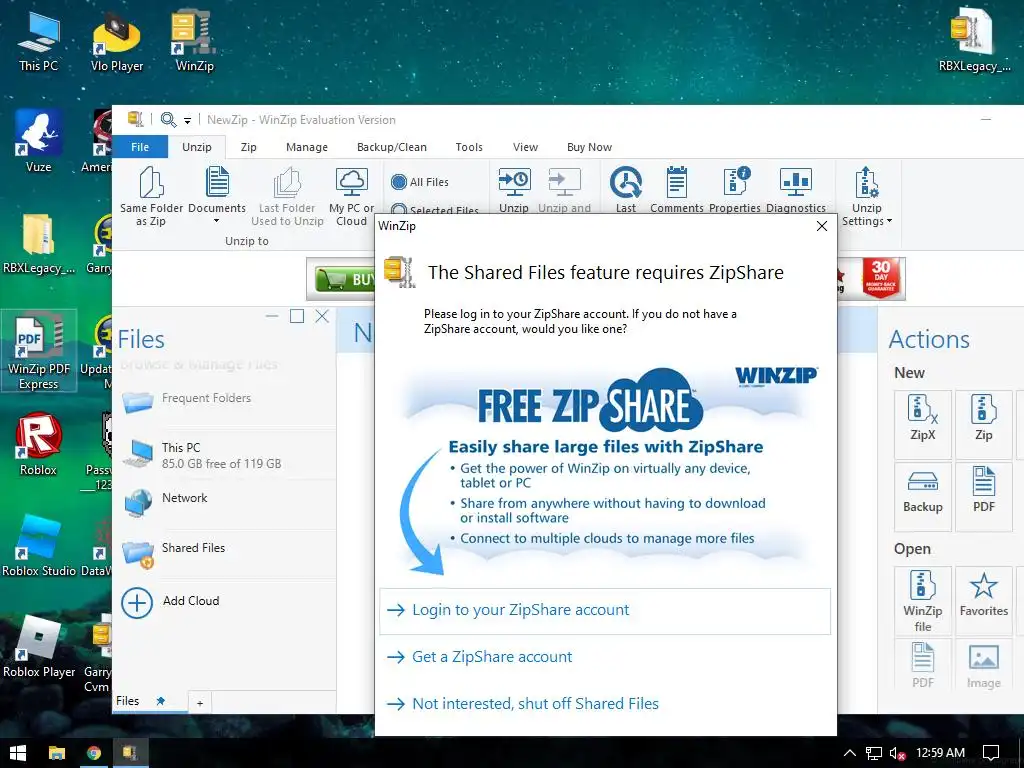Open the notification center

[x=991, y=753]
